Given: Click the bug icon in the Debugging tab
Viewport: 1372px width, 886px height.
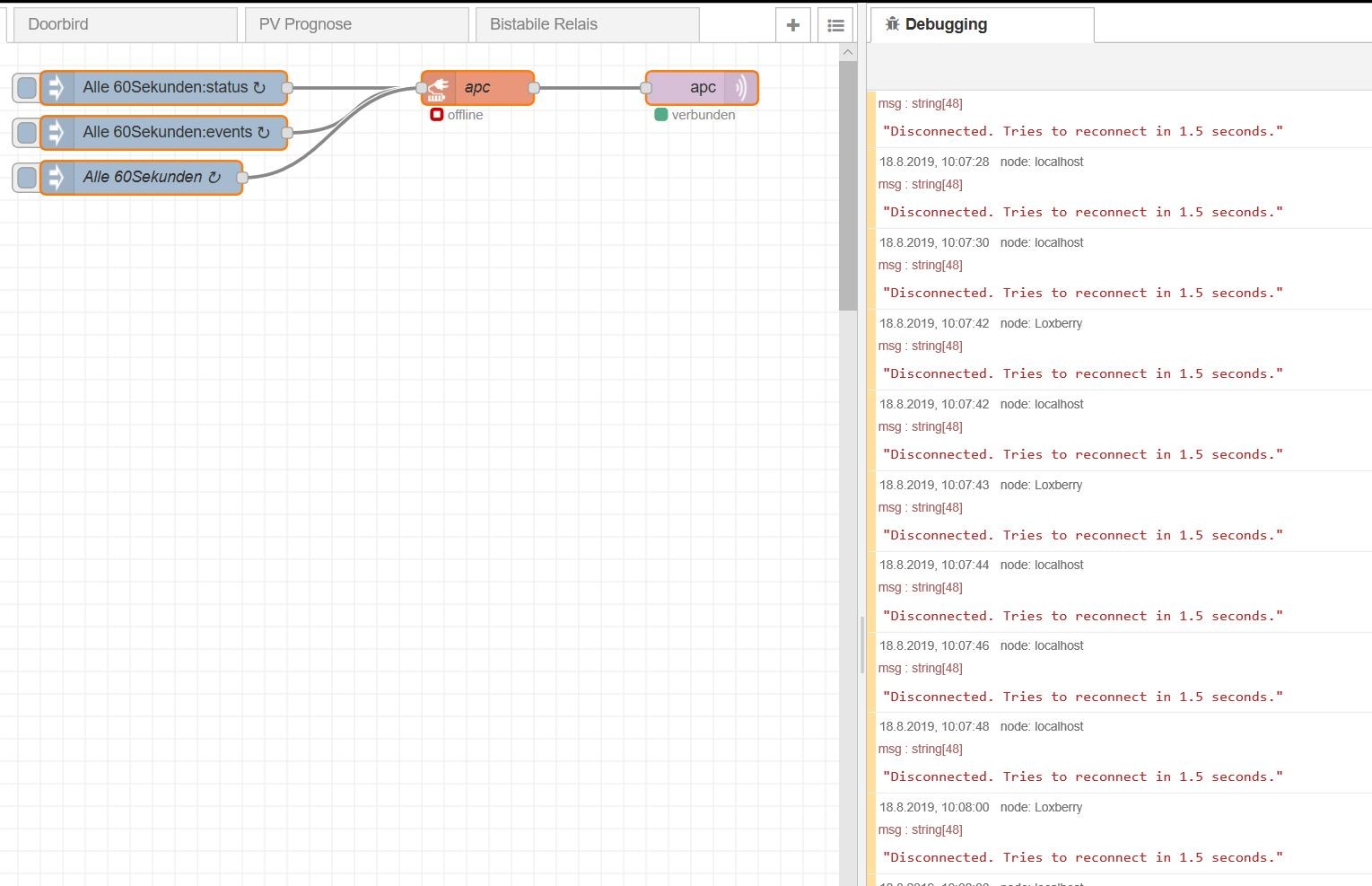Looking at the screenshot, I should [x=892, y=24].
